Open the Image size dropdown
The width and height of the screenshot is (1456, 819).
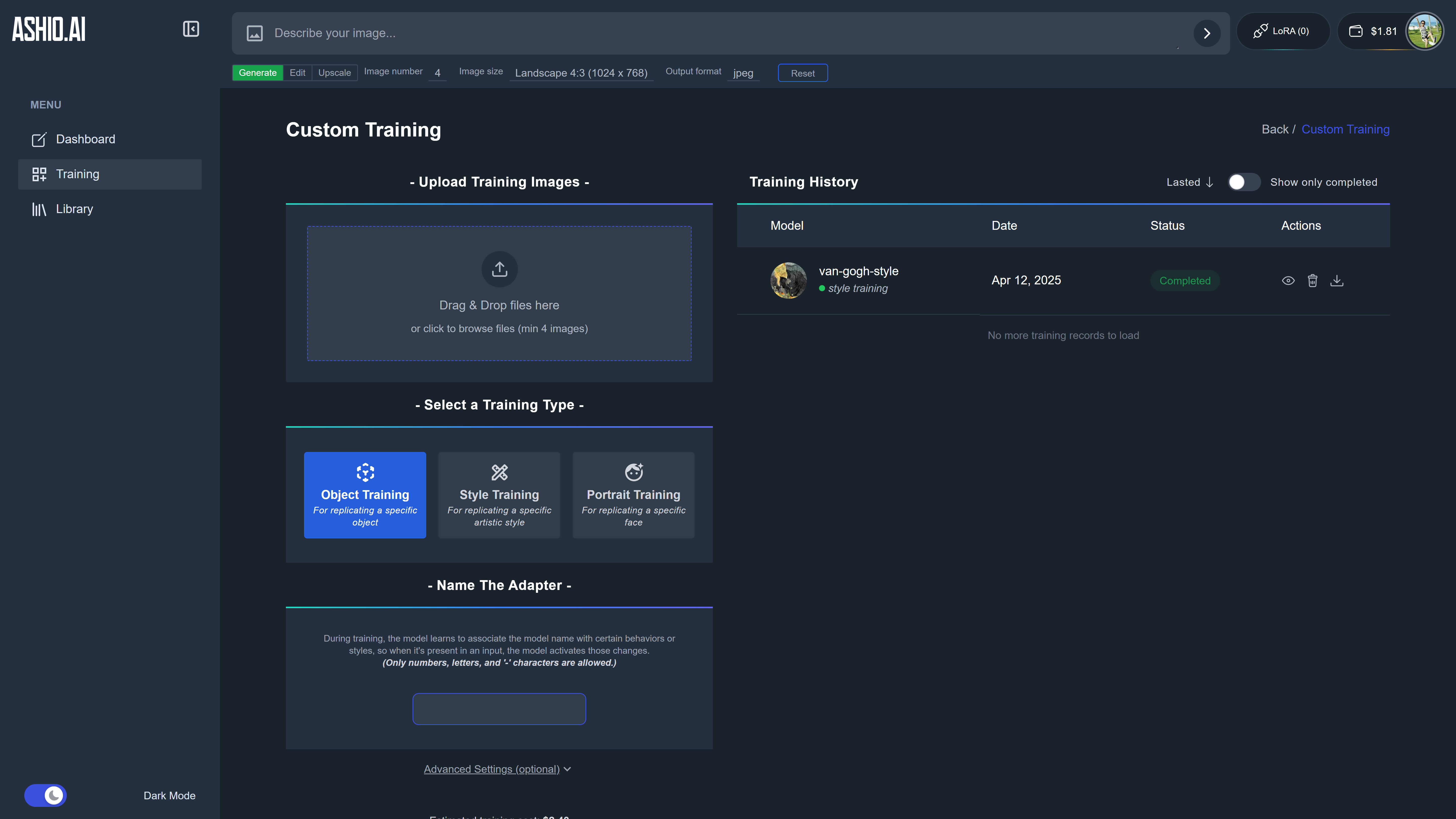[x=581, y=73]
